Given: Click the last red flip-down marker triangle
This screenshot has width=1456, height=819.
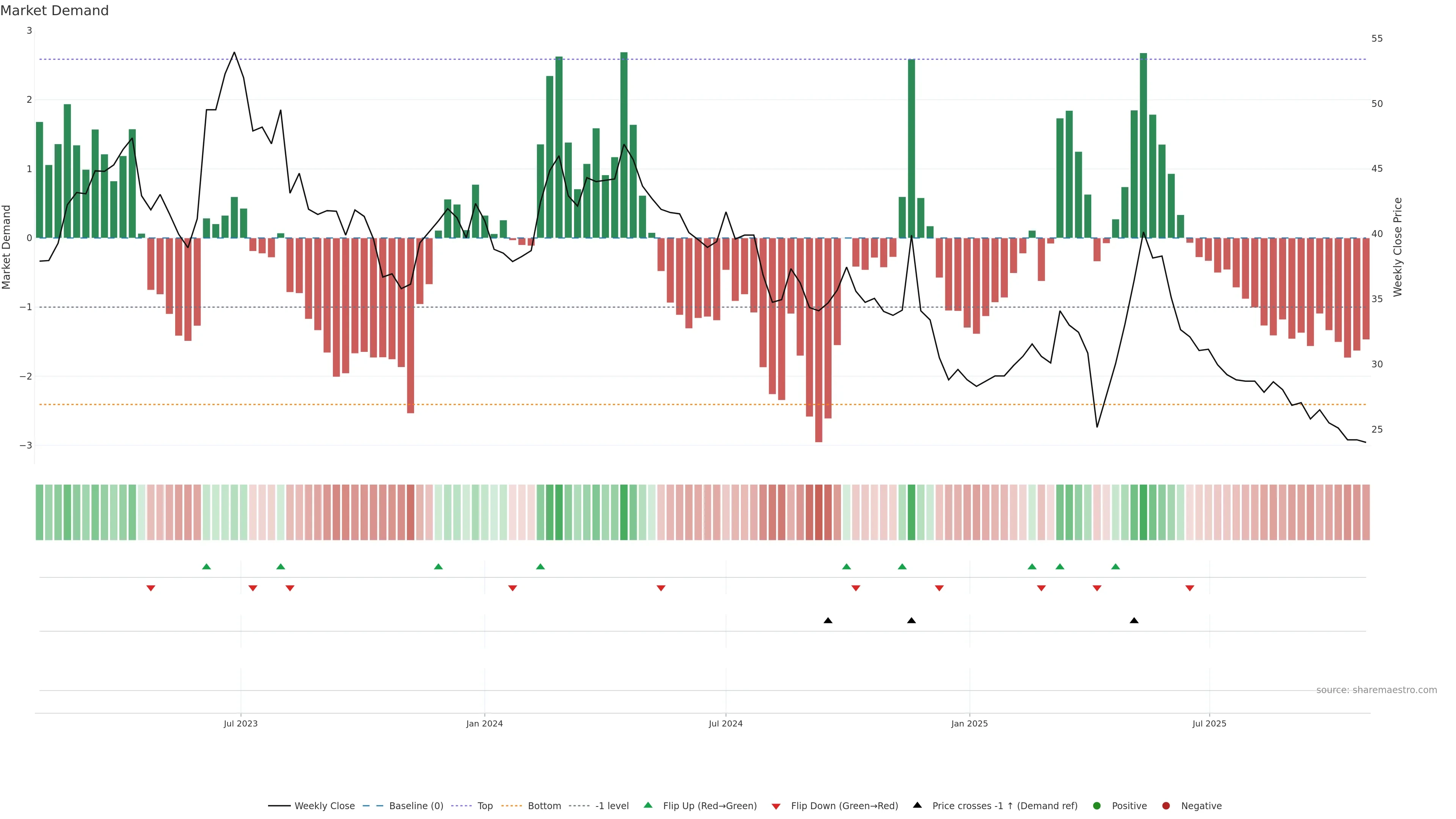Looking at the screenshot, I should [x=1190, y=588].
